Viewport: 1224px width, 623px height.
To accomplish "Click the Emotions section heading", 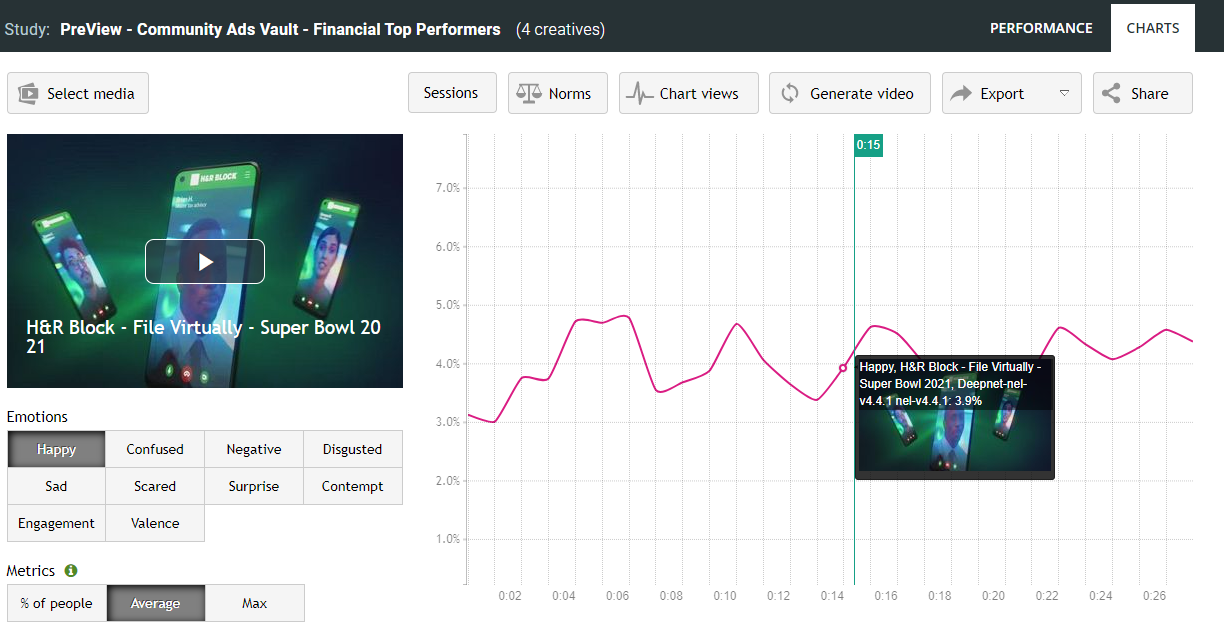I will pyautogui.click(x=37, y=417).
